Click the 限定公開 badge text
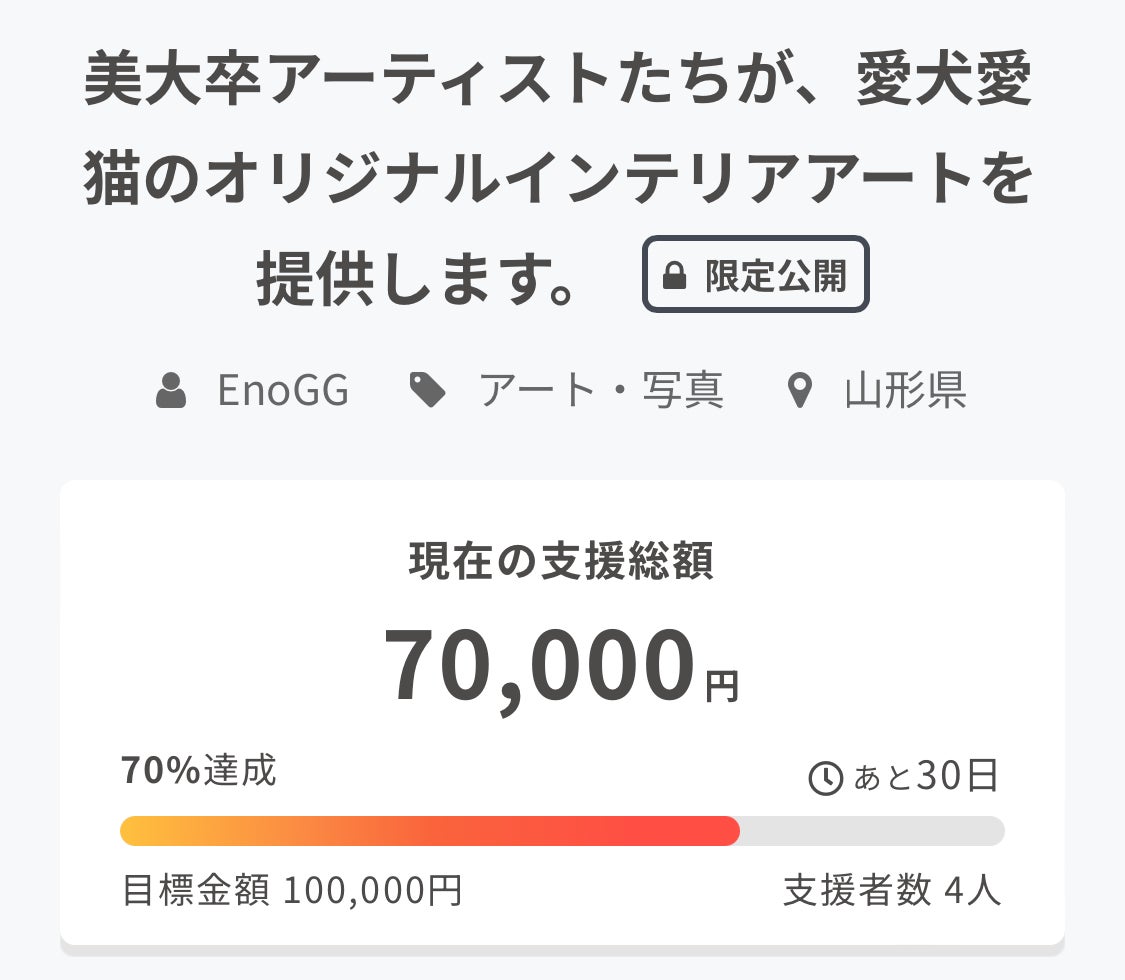 [x=776, y=276]
